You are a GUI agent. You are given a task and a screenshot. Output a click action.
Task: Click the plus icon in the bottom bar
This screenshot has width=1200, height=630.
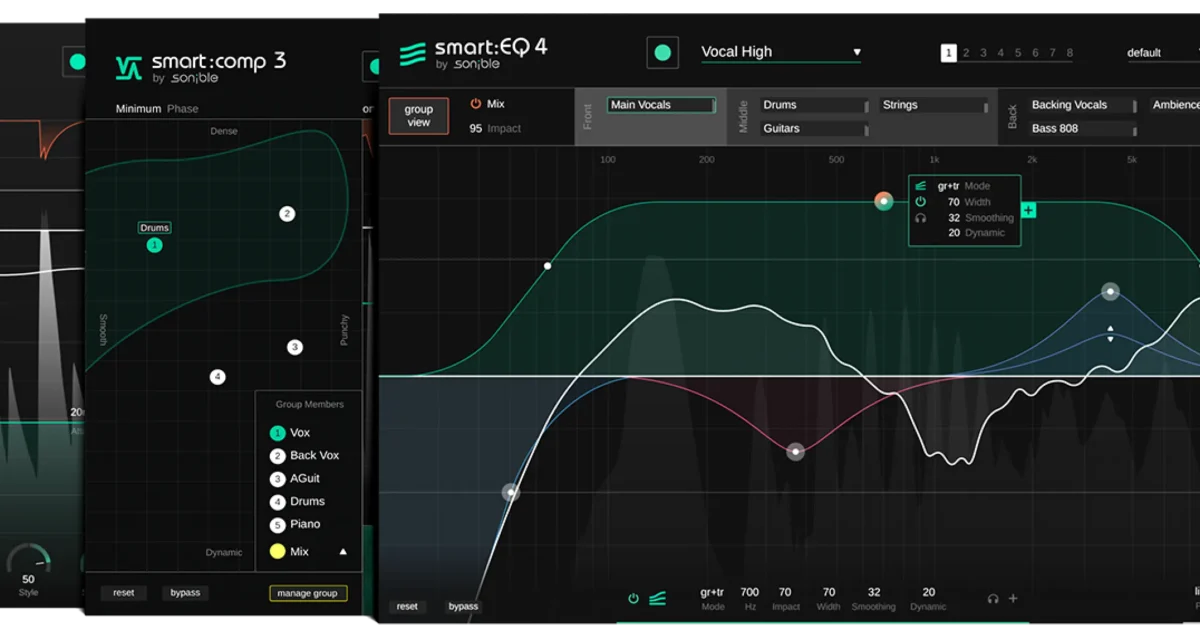coord(1013,599)
